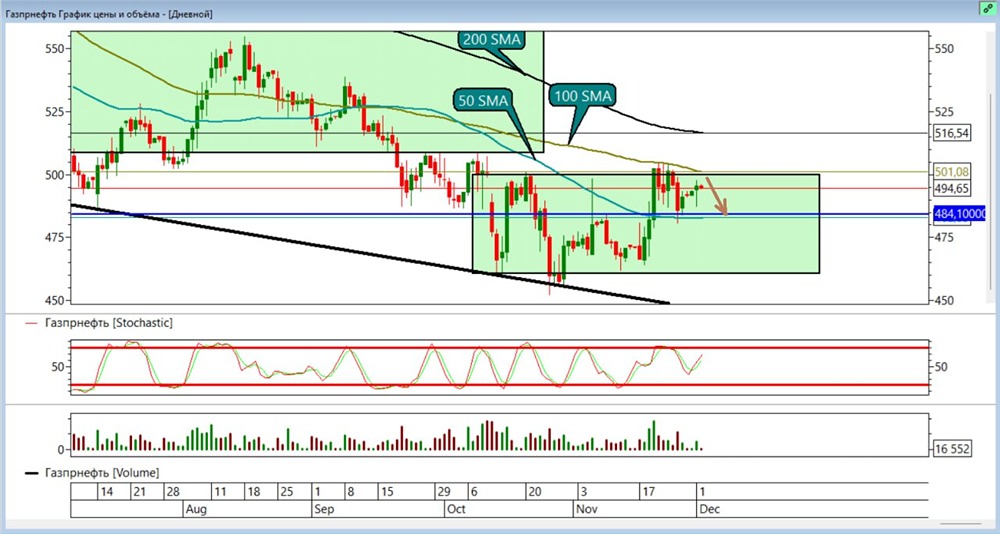This screenshot has height=534, width=1000.
Task: Click 550 on the left price axis
Action: tap(57, 48)
